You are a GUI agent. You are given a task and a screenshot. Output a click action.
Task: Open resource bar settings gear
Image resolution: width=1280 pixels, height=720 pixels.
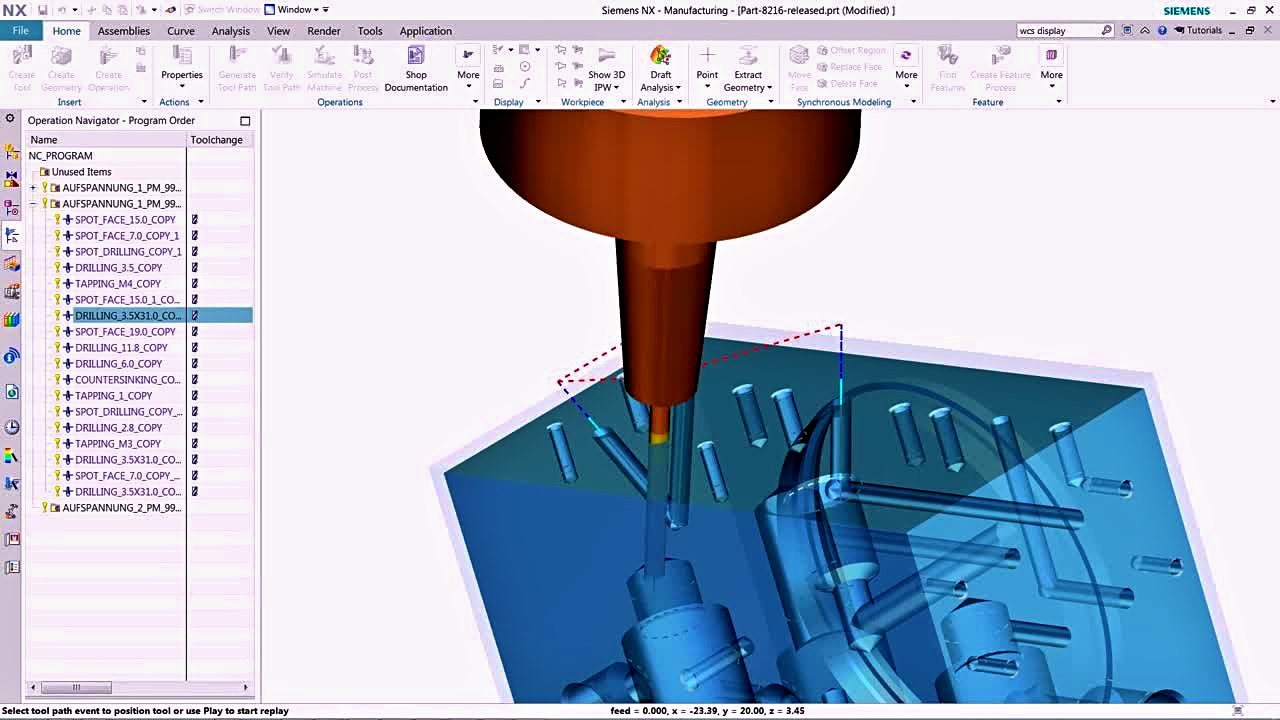point(10,120)
